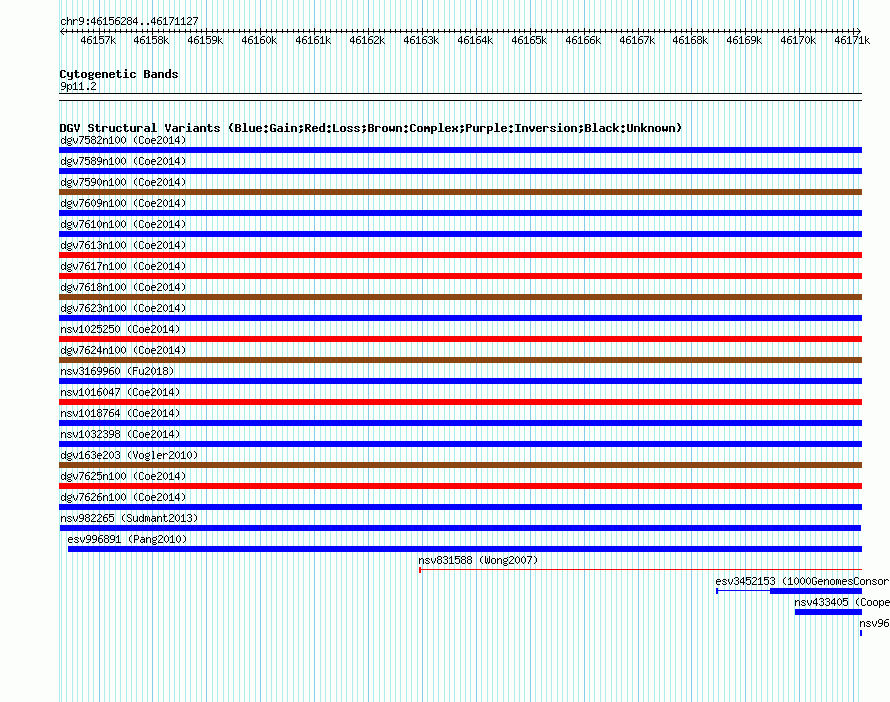
Task: Click the dgv7582n100 (Coe2014) variant label
Action: pos(123,140)
